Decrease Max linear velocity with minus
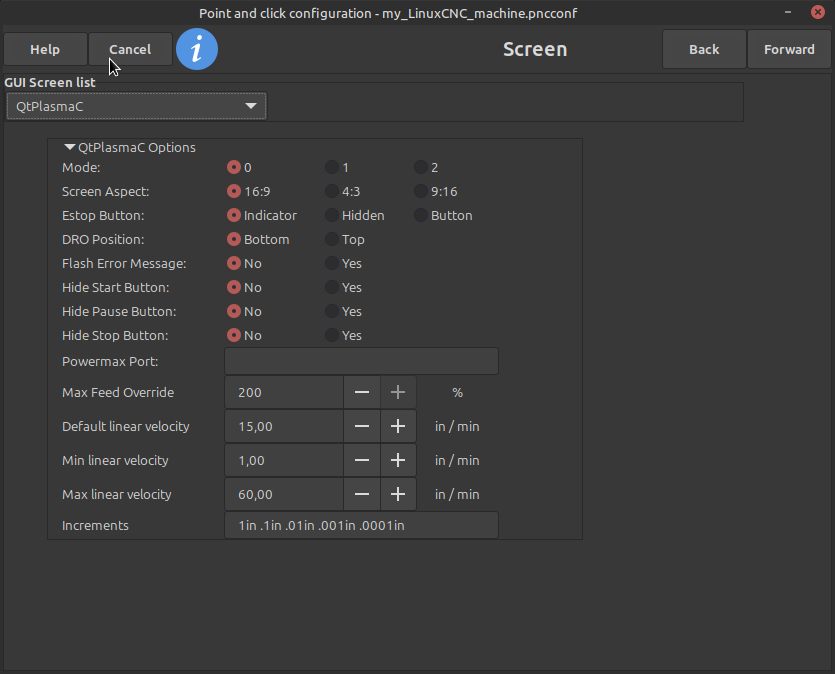Image resolution: width=835 pixels, height=674 pixels. pos(362,495)
